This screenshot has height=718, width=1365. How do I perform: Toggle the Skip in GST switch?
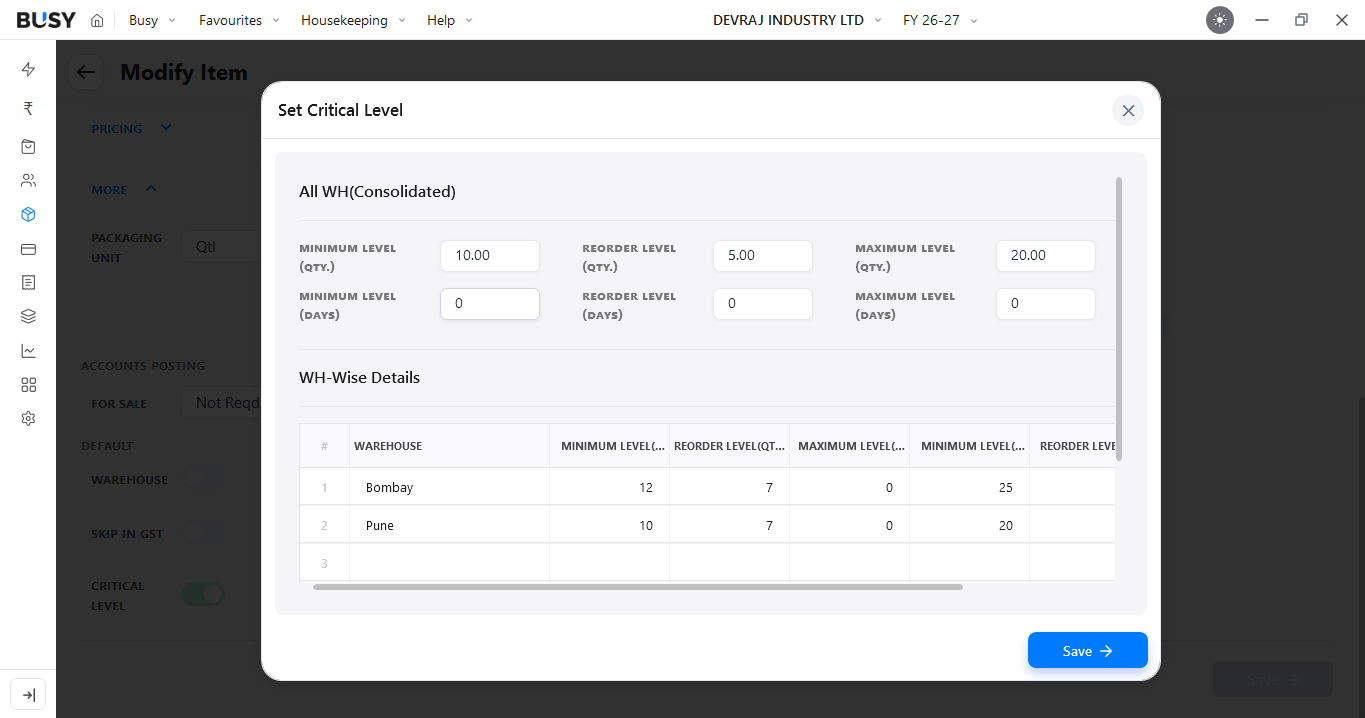click(203, 533)
